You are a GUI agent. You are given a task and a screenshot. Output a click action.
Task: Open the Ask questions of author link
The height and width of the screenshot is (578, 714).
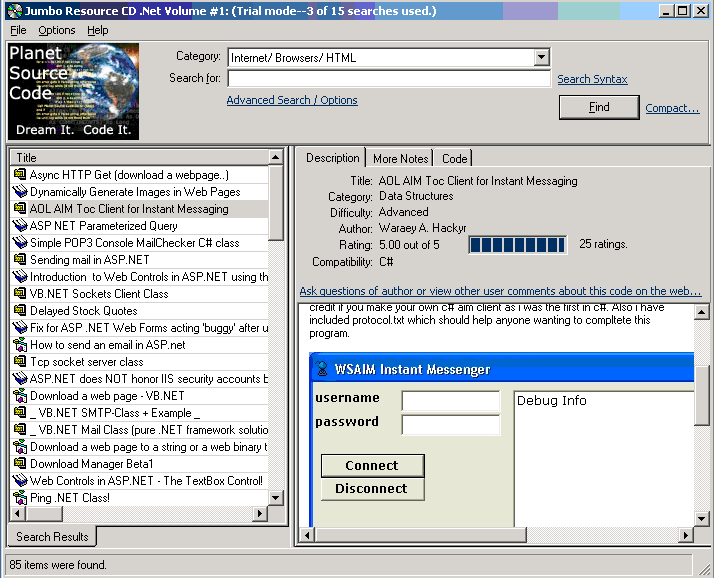click(500, 291)
